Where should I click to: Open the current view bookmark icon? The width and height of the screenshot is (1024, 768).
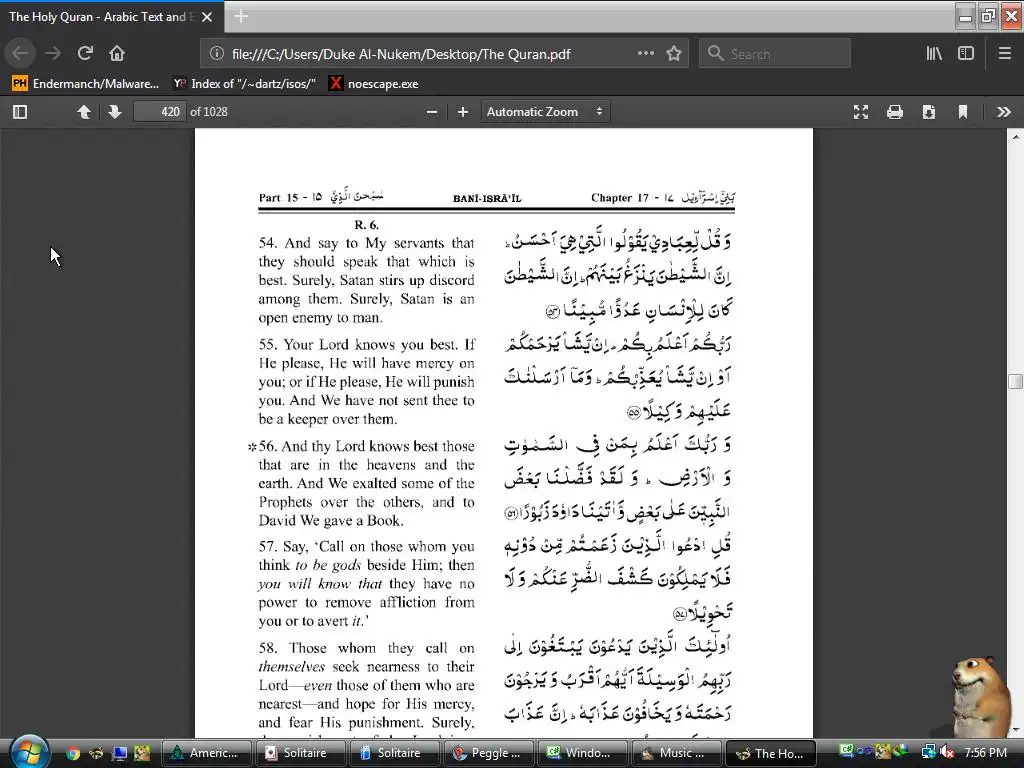pos(963,112)
